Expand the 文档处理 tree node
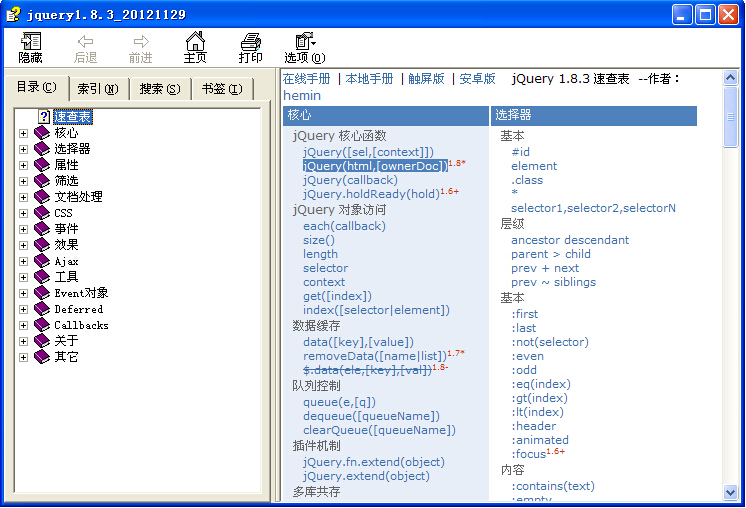Image resolution: width=746 pixels, height=508 pixels. pyautogui.click(x=23, y=197)
